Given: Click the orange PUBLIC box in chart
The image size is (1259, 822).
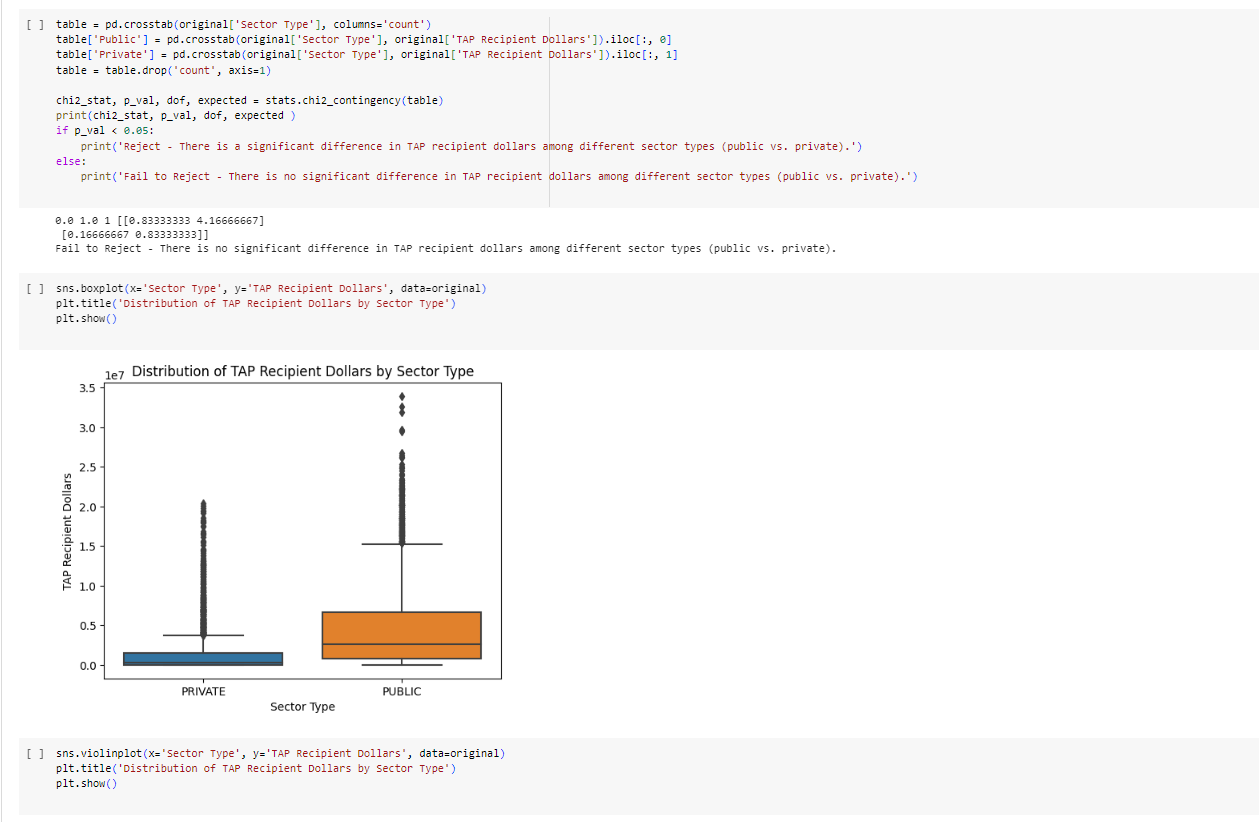Looking at the screenshot, I should click(x=401, y=635).
